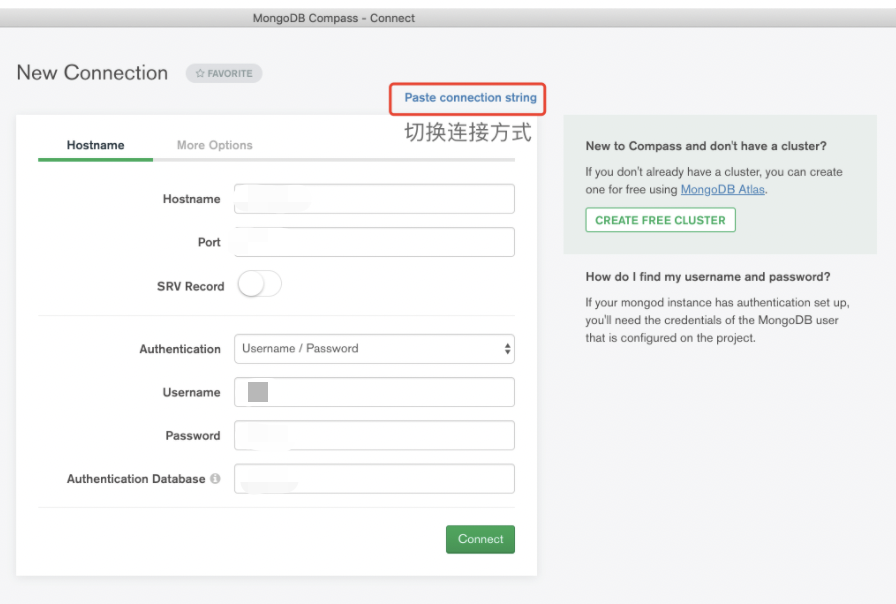Screen dimensions: 896x604
Task: Open the More Options tab
Action: pos(214,145)
